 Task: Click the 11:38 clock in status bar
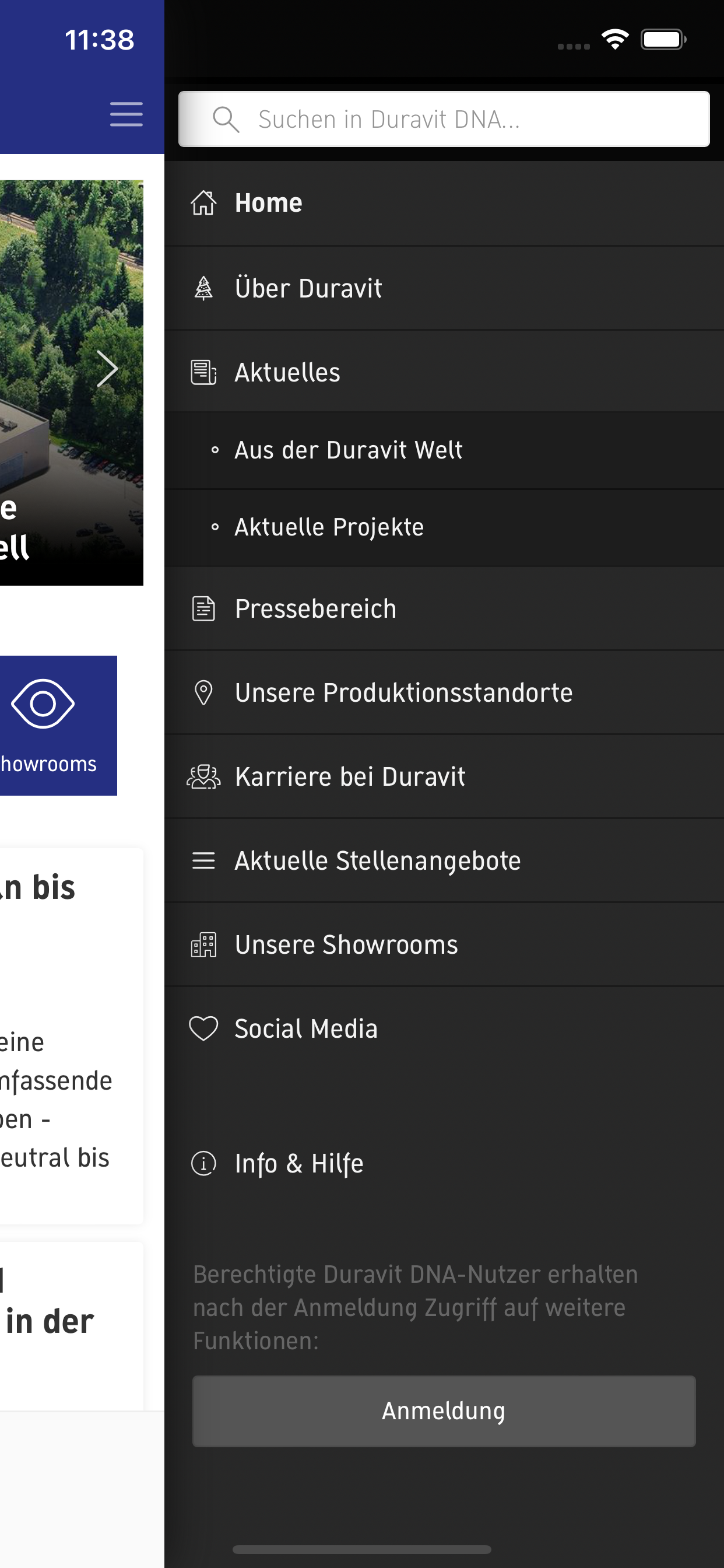coord(99,40)
